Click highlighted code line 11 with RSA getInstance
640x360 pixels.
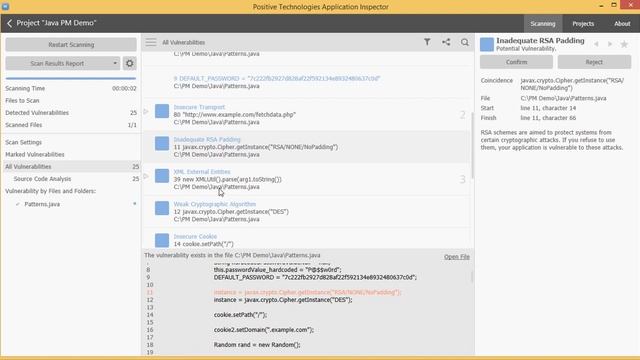307,292
